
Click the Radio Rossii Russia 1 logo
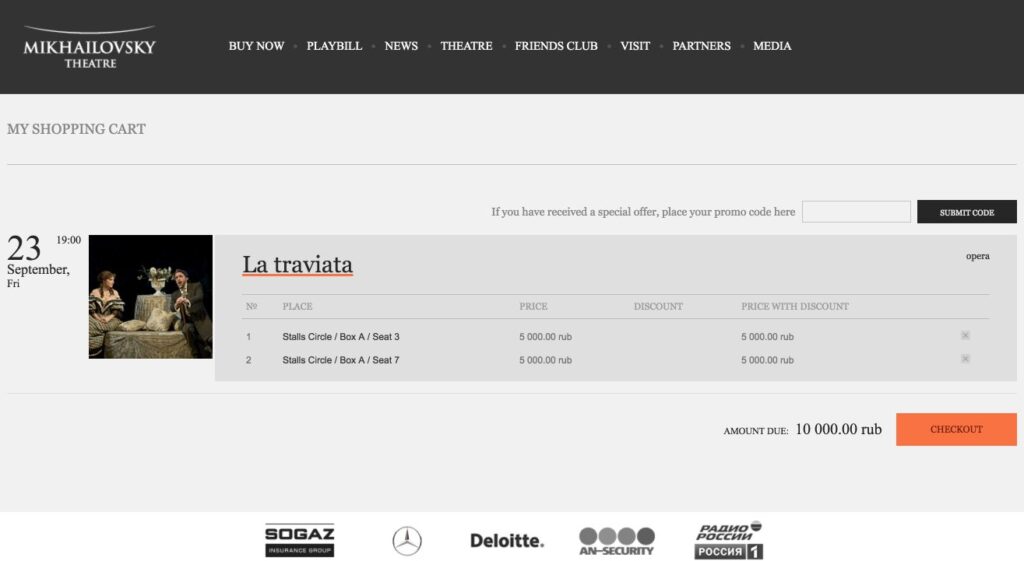pyautogui.click(x=729, y=540)
